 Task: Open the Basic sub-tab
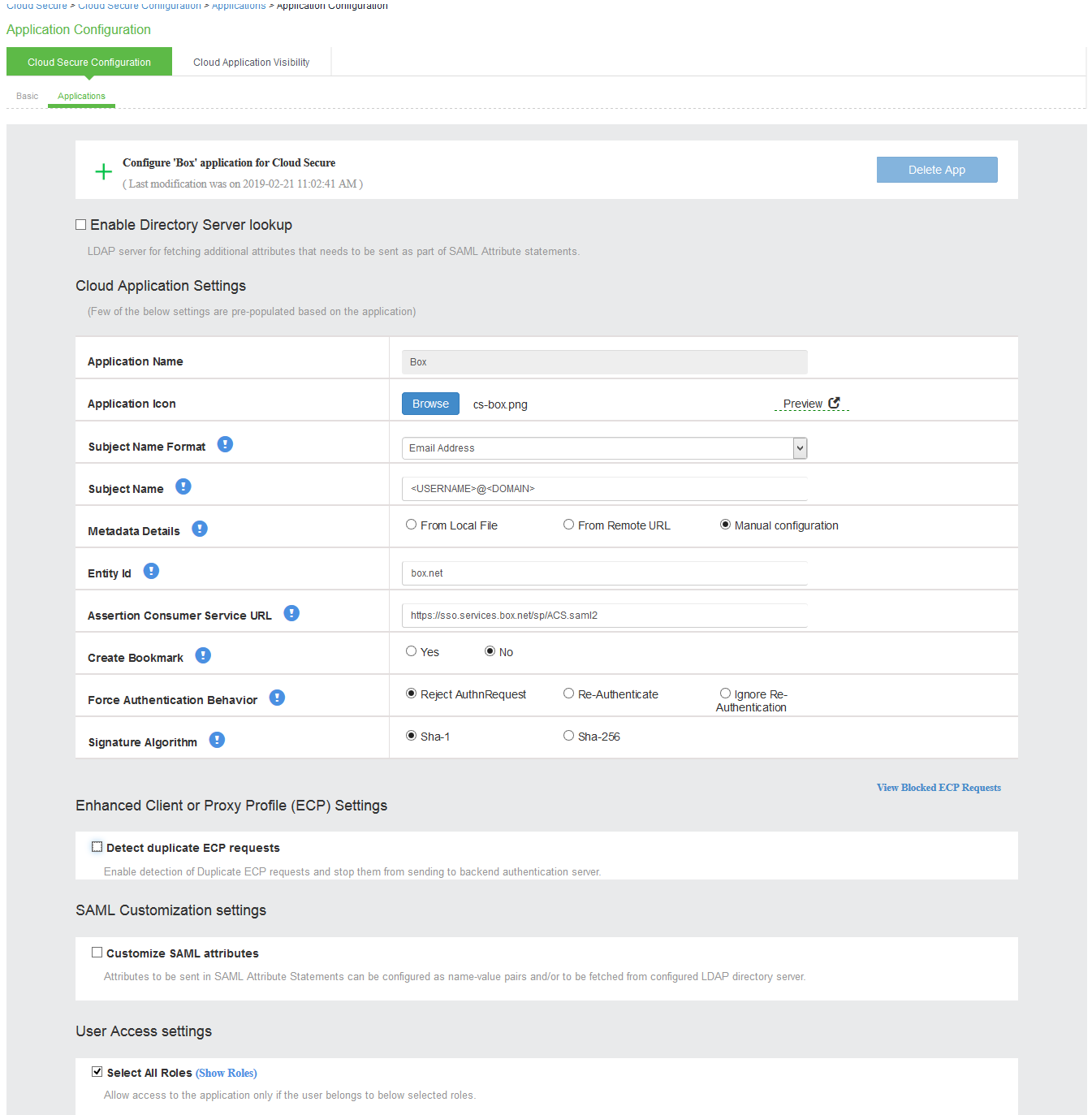tap(27, 96)
